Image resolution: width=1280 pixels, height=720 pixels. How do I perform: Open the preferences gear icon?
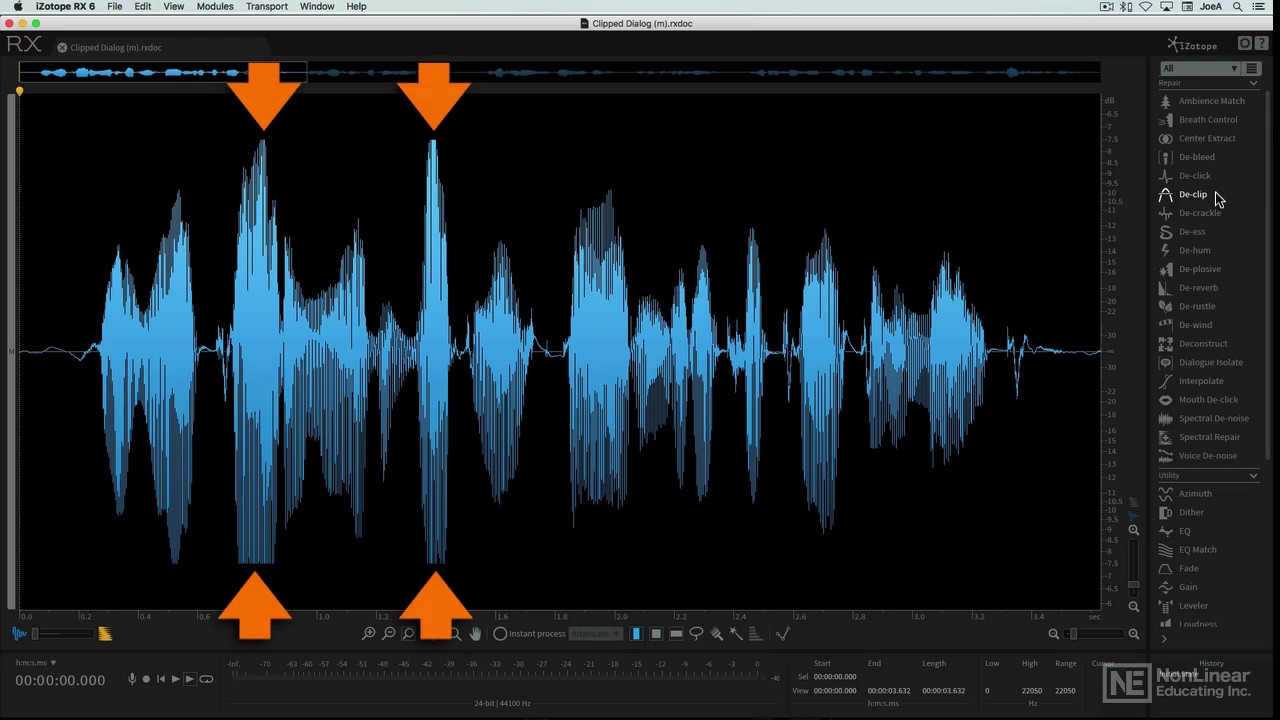click(x=1245, y=44)
